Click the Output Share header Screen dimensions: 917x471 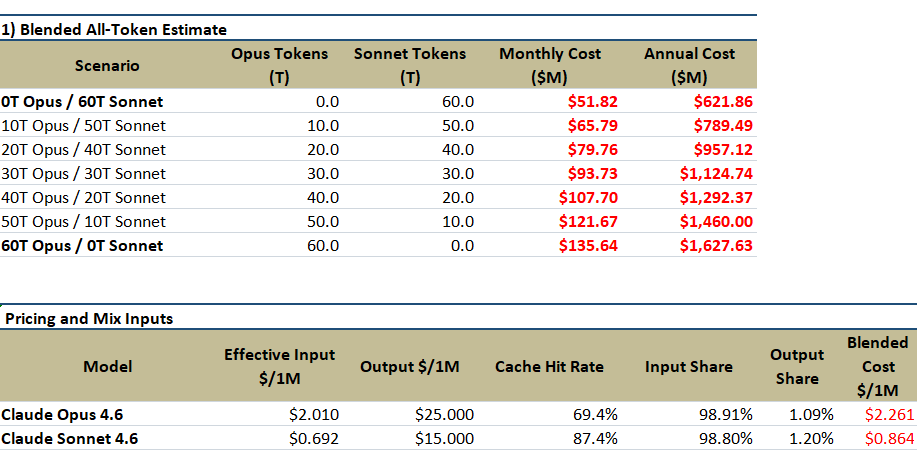(x=797, y=366)
